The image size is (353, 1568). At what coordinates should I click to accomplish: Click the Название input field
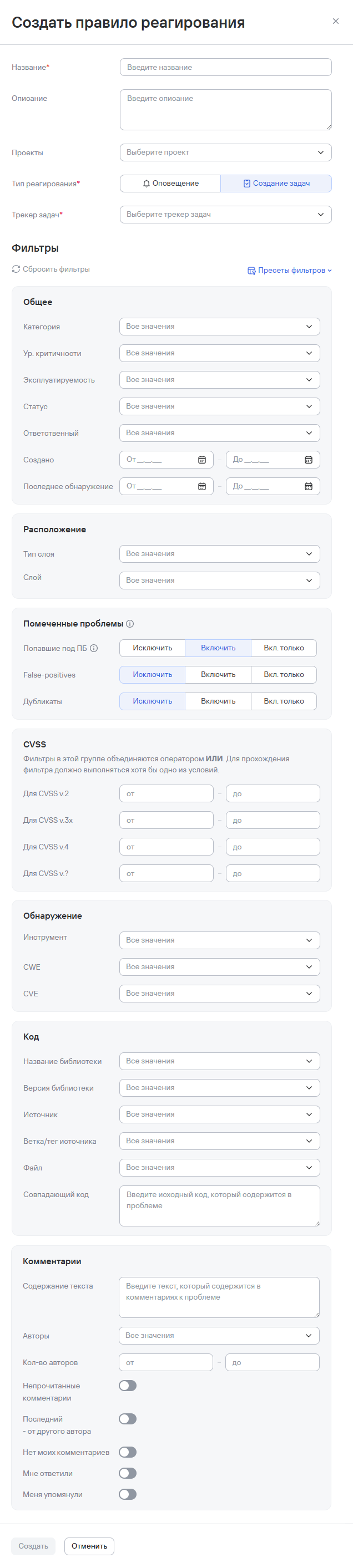tap(225, 67)
